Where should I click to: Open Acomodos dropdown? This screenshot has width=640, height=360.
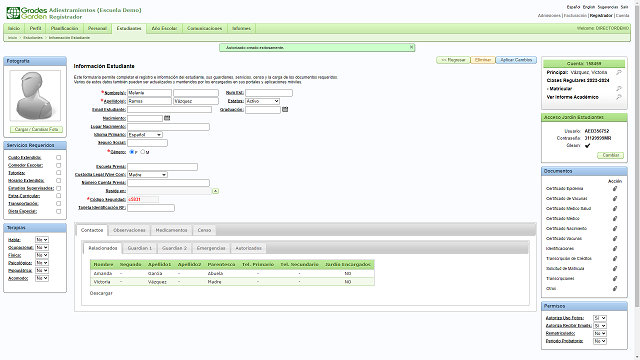(x=42, y=278)
